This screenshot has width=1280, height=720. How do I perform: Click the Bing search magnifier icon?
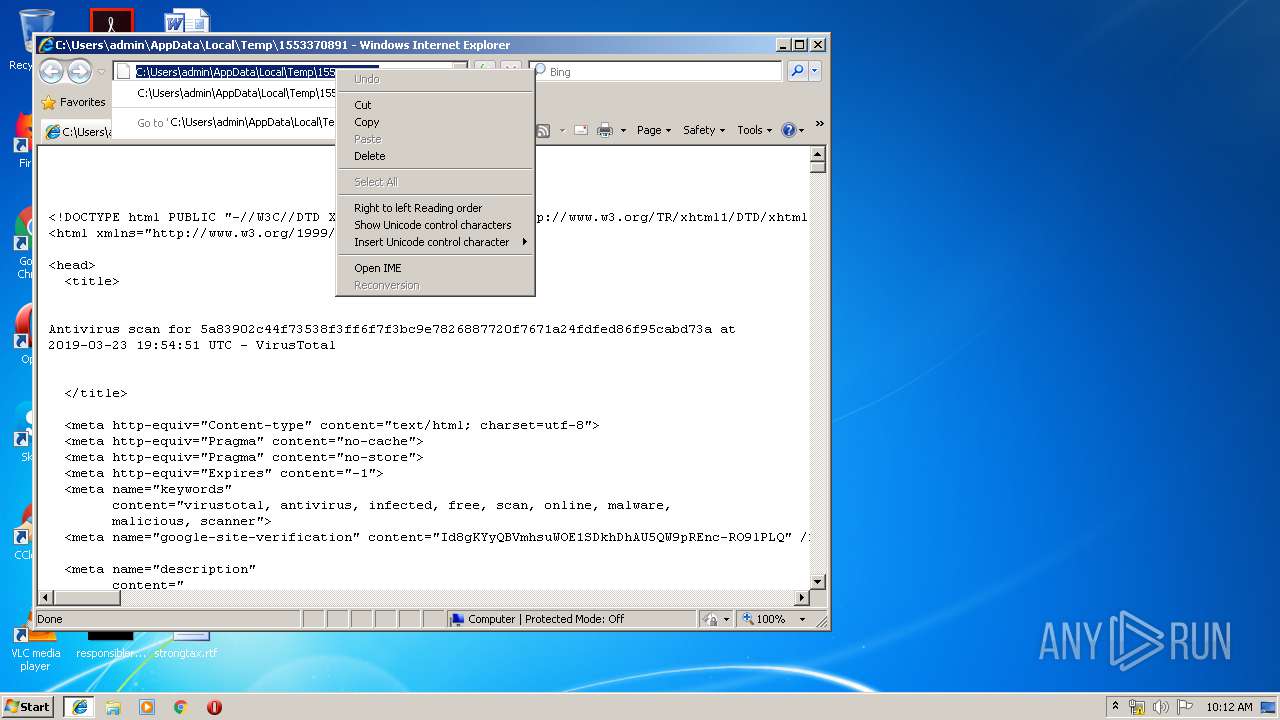[797, 71]
